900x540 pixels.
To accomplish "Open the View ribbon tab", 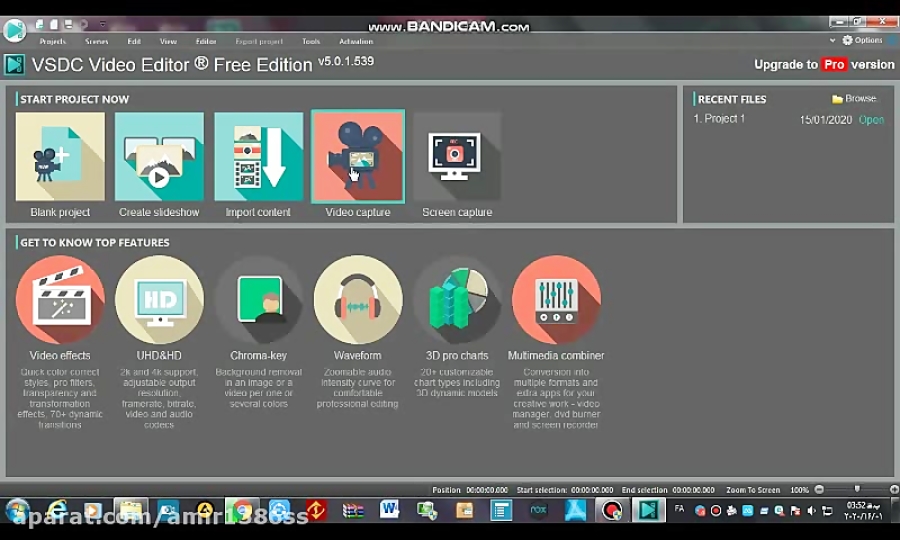I will (168, 41).
